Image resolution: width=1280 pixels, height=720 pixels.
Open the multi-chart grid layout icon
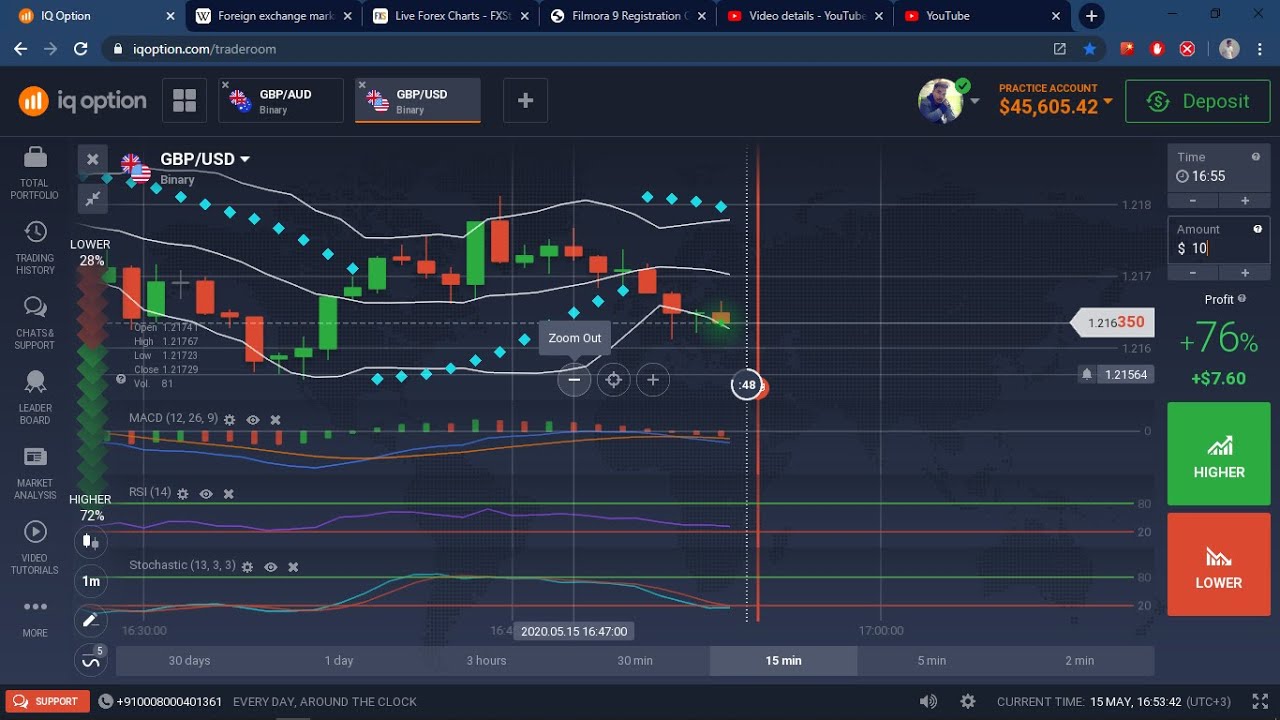(x=184, y=100)
